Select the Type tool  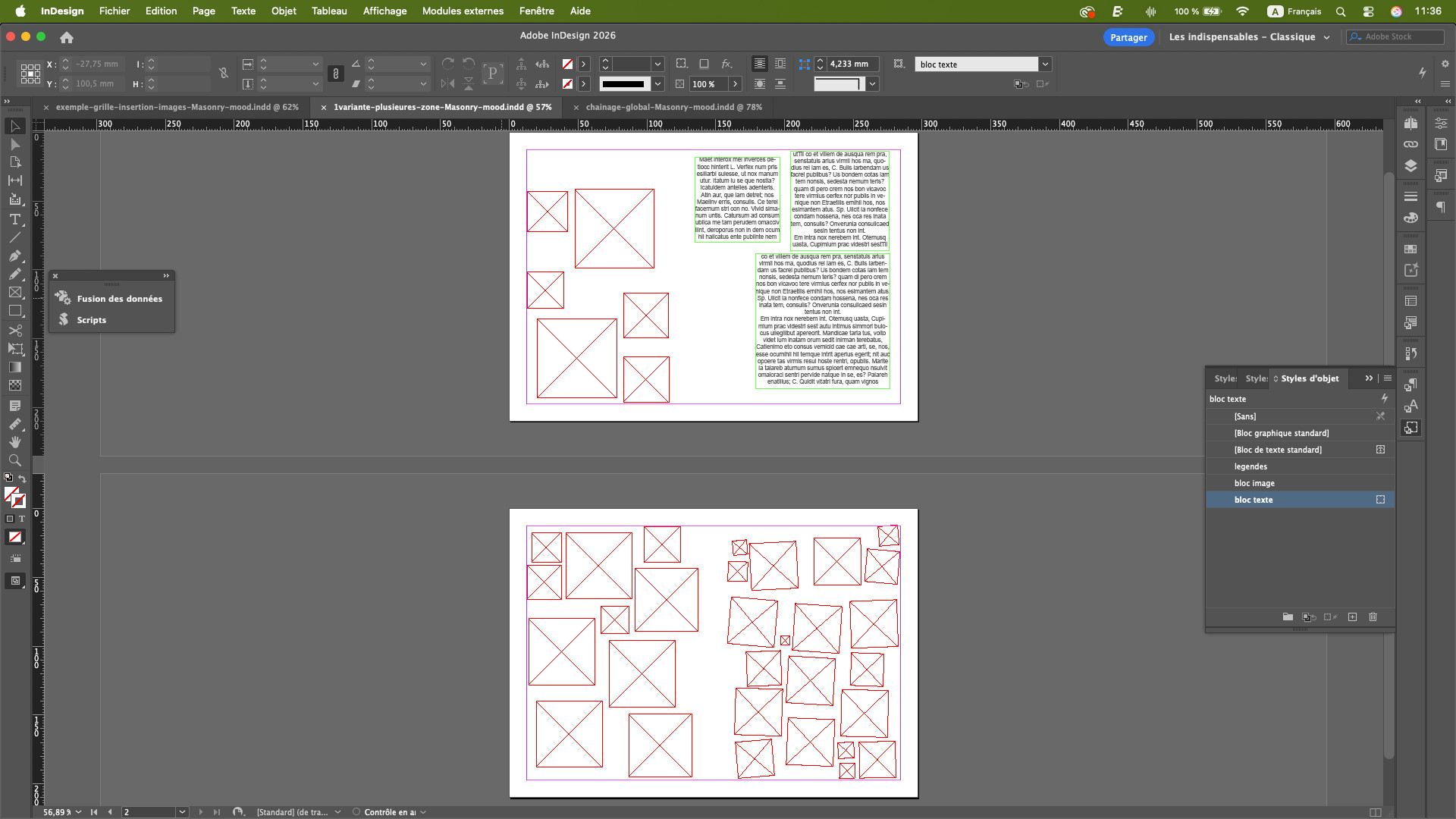point(14,219)
